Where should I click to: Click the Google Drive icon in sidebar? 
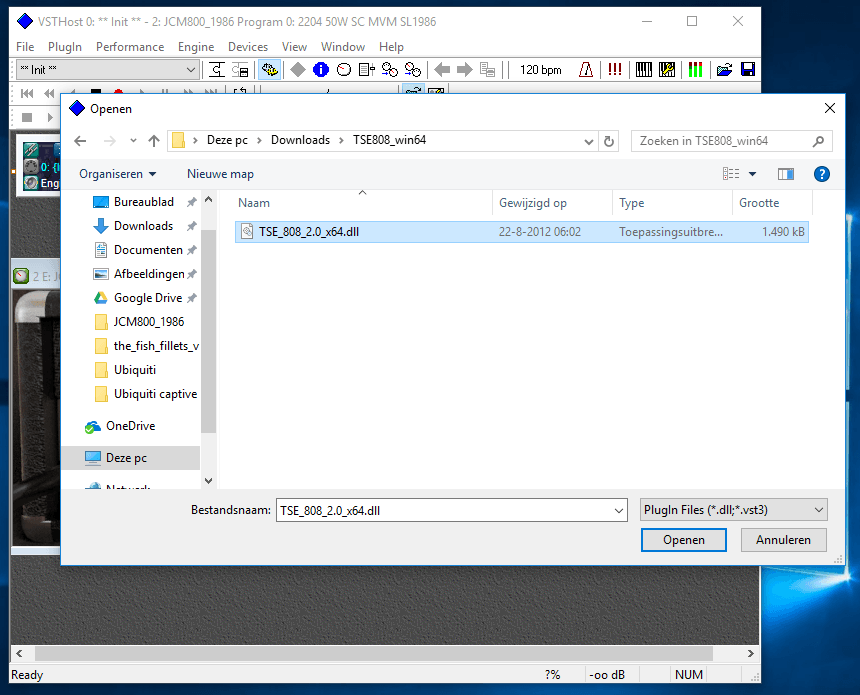[x=100, y=298]
